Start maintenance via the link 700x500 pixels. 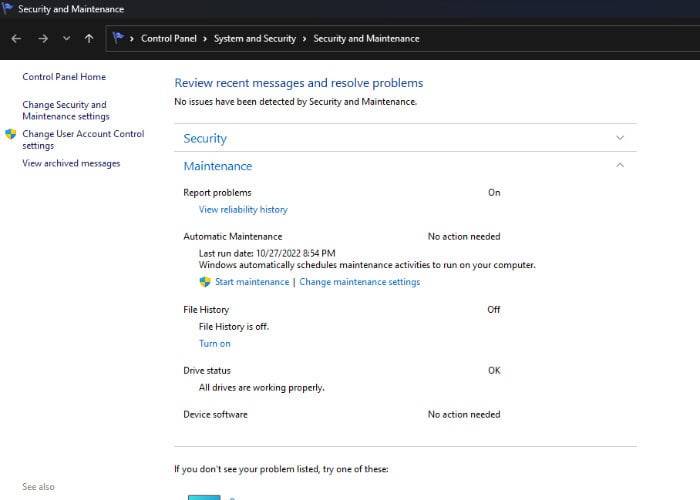coord(252,282)
